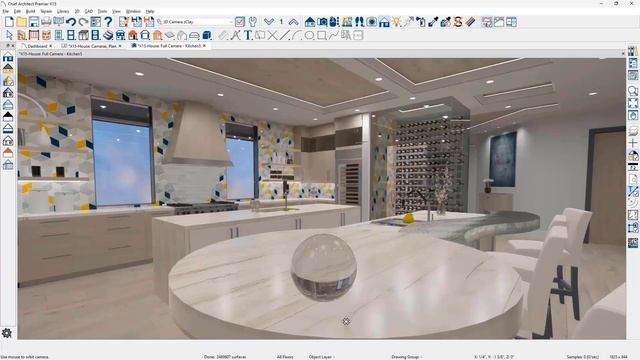
Task: Select the X15-House Full Camera Kitchen tab
Action: [x=169, y=46]
